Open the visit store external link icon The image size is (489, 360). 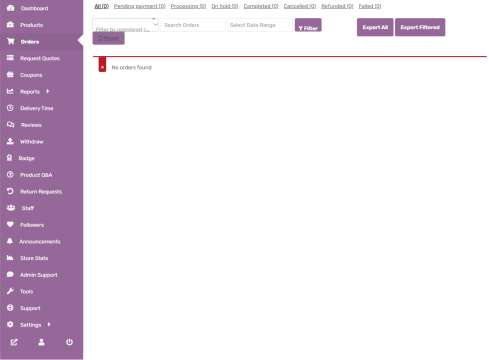14,342
